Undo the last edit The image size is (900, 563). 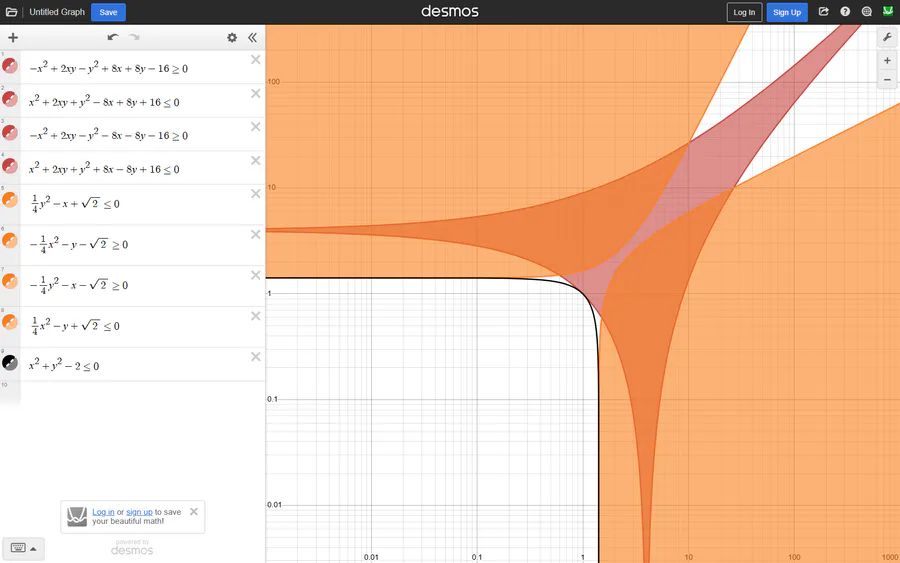click(113, 37)
